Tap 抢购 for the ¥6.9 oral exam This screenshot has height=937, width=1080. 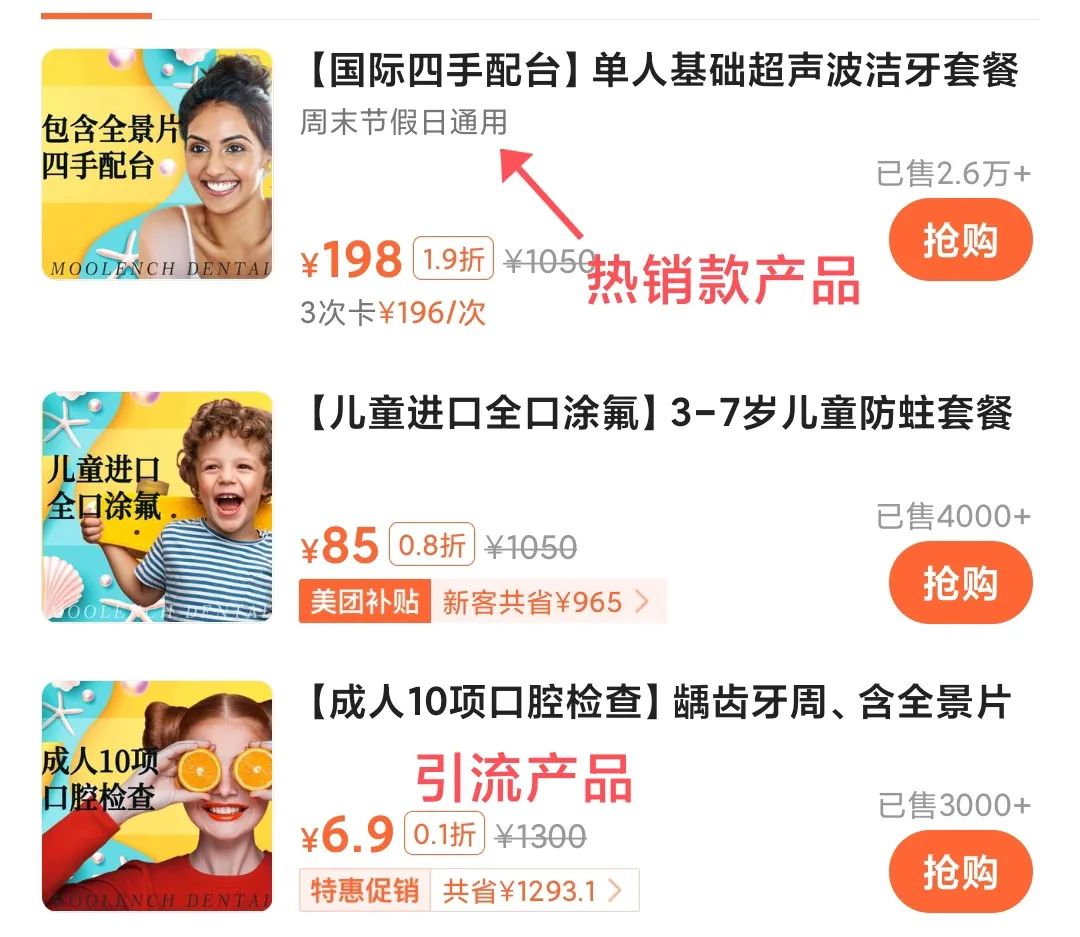pos(960,871)
